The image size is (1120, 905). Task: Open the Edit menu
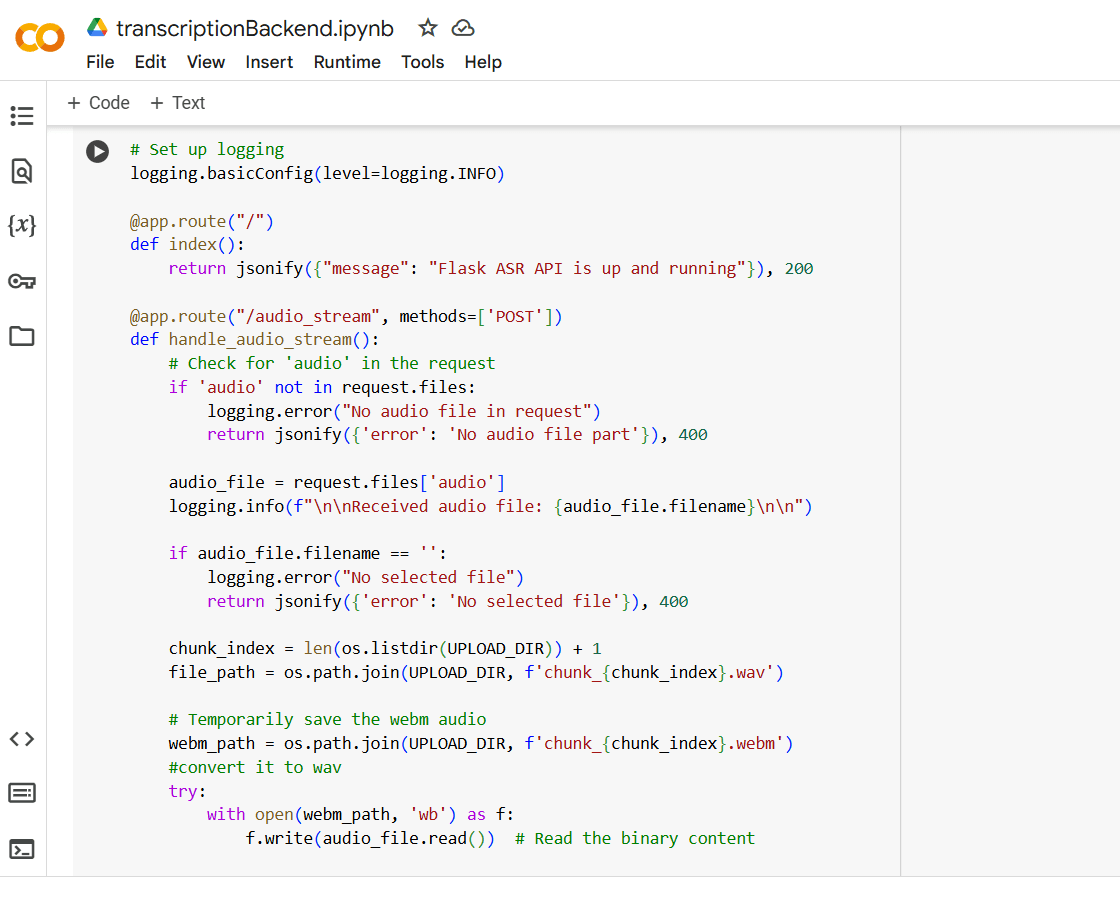(x=150, y=62)
